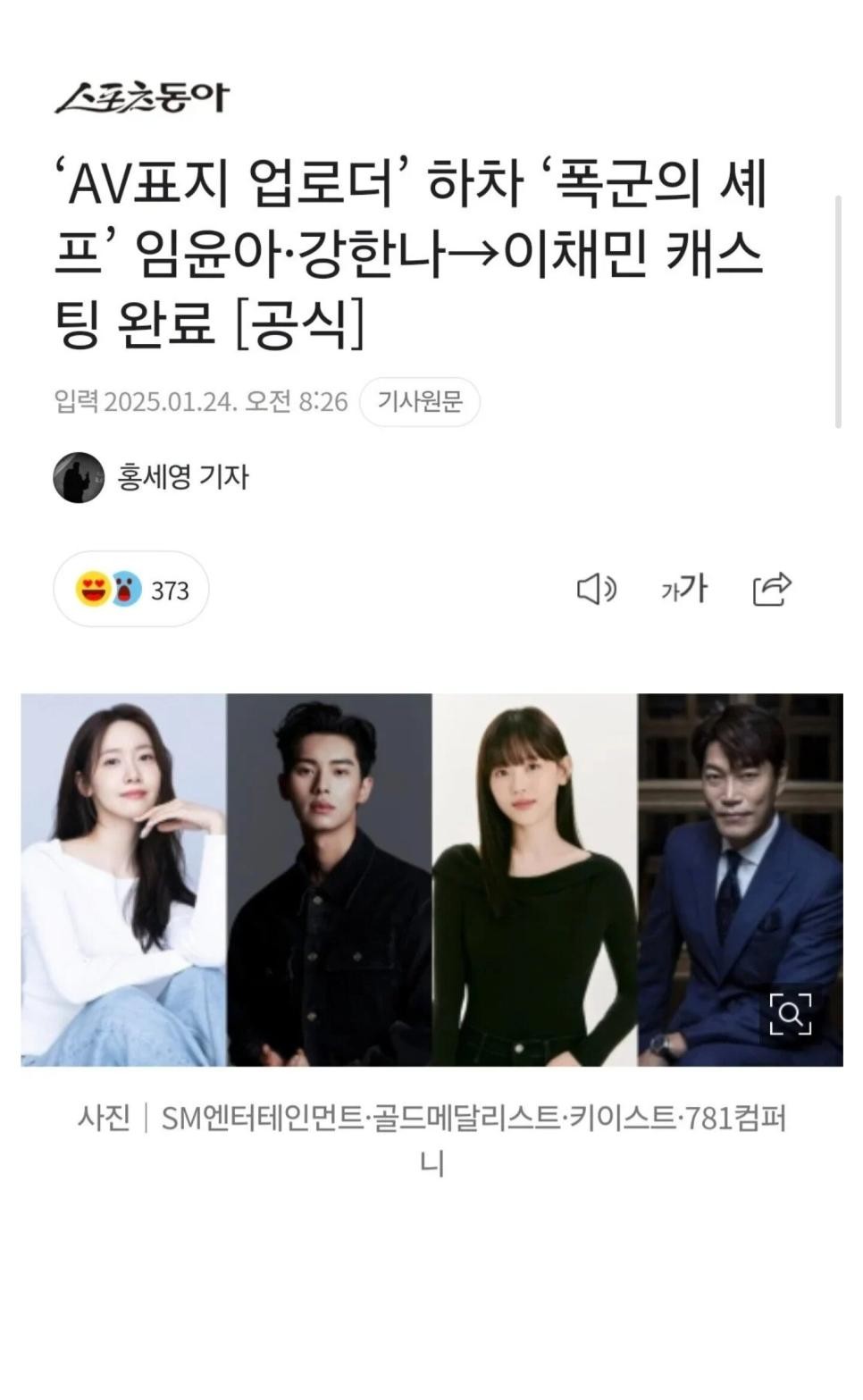The image size is (863, 1400).
Task: Tap the 입력 2025.01.24 timestamp
Action: (x=201, y=402)
